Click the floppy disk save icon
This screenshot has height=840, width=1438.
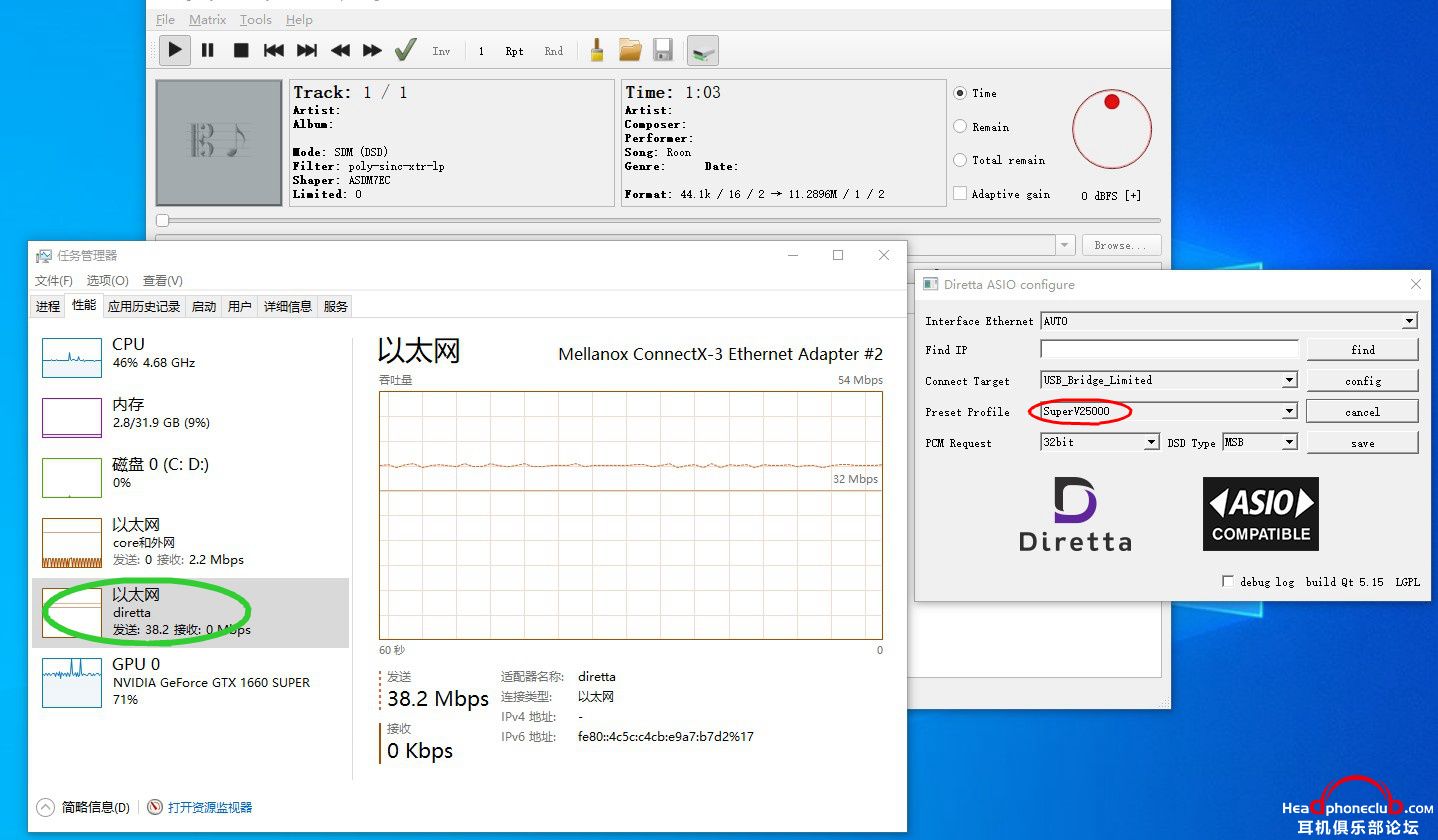point(662,50)
